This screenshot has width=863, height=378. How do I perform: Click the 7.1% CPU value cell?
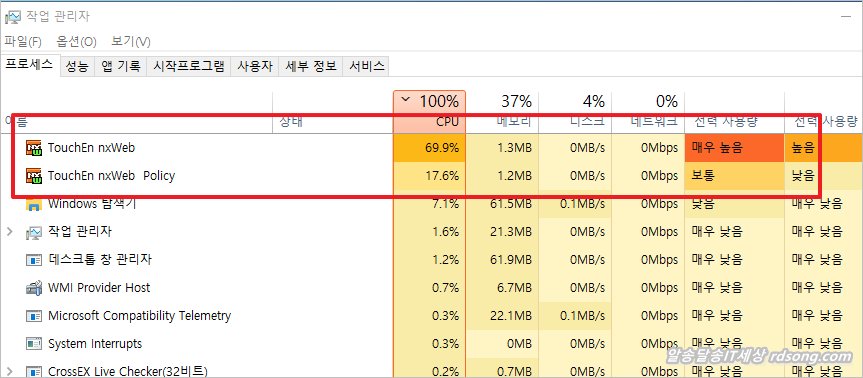tap(429, 204)
